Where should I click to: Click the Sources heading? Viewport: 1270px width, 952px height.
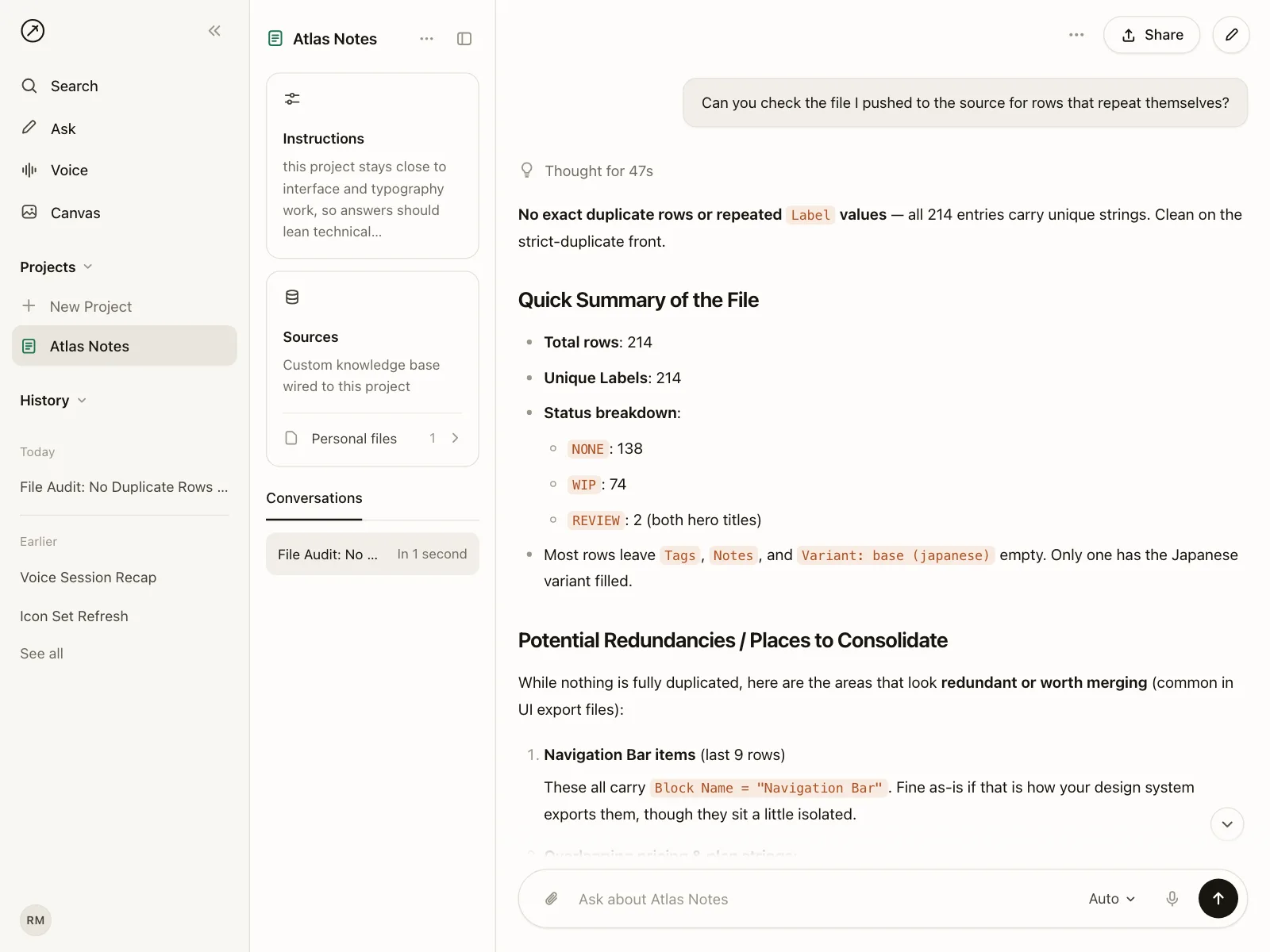[x=310, y=337]
